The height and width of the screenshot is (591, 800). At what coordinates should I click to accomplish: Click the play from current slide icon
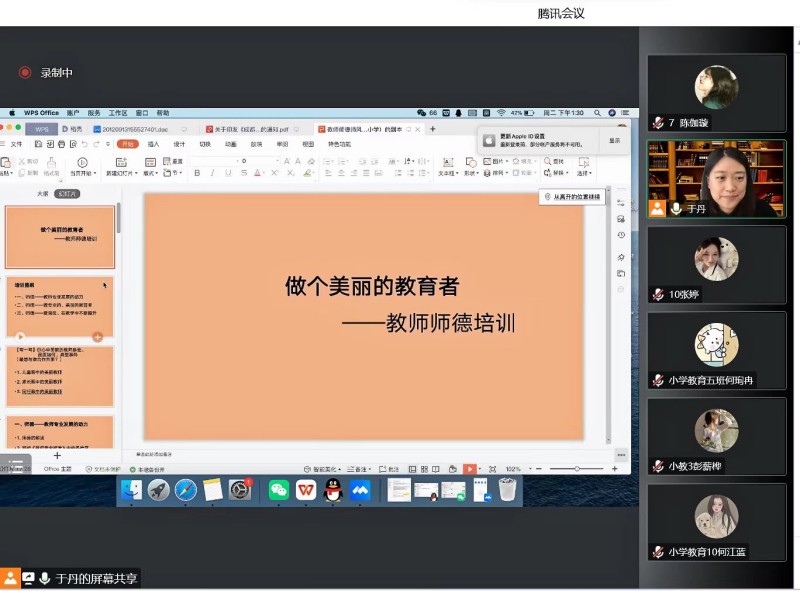coord(82,162)
